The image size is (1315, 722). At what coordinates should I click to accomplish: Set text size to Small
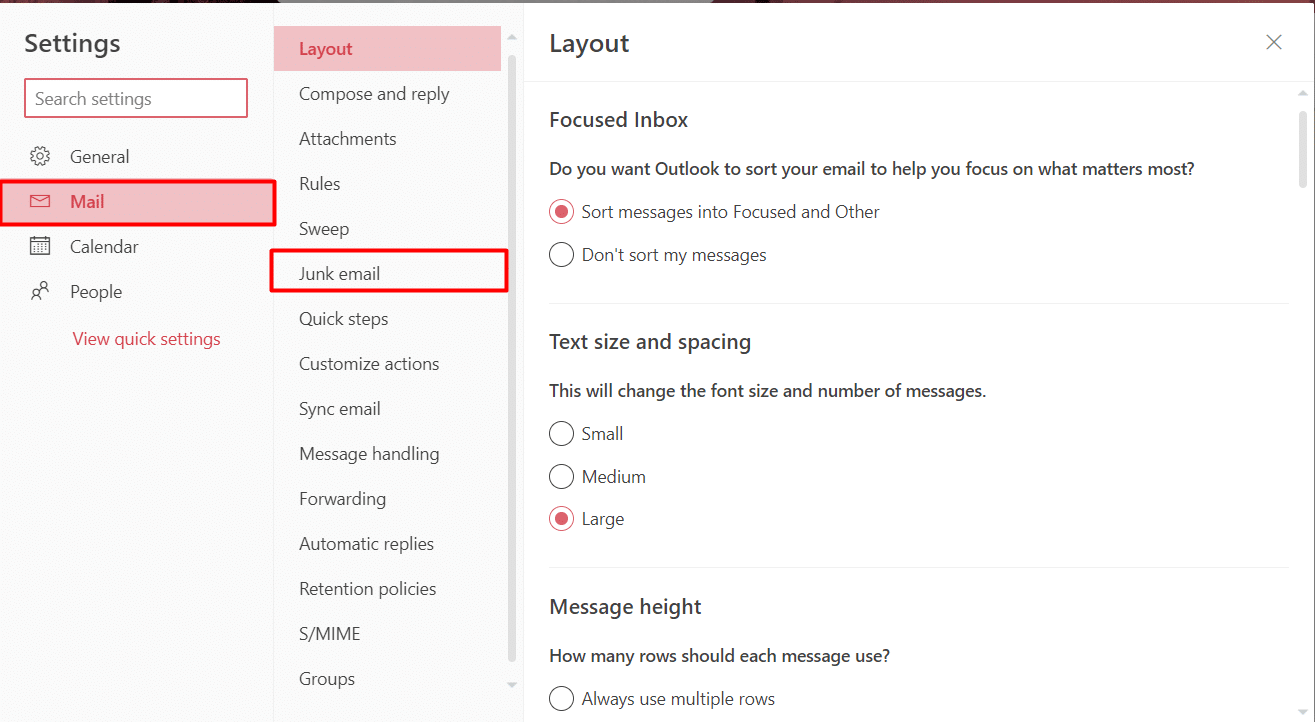coord(562,434)
